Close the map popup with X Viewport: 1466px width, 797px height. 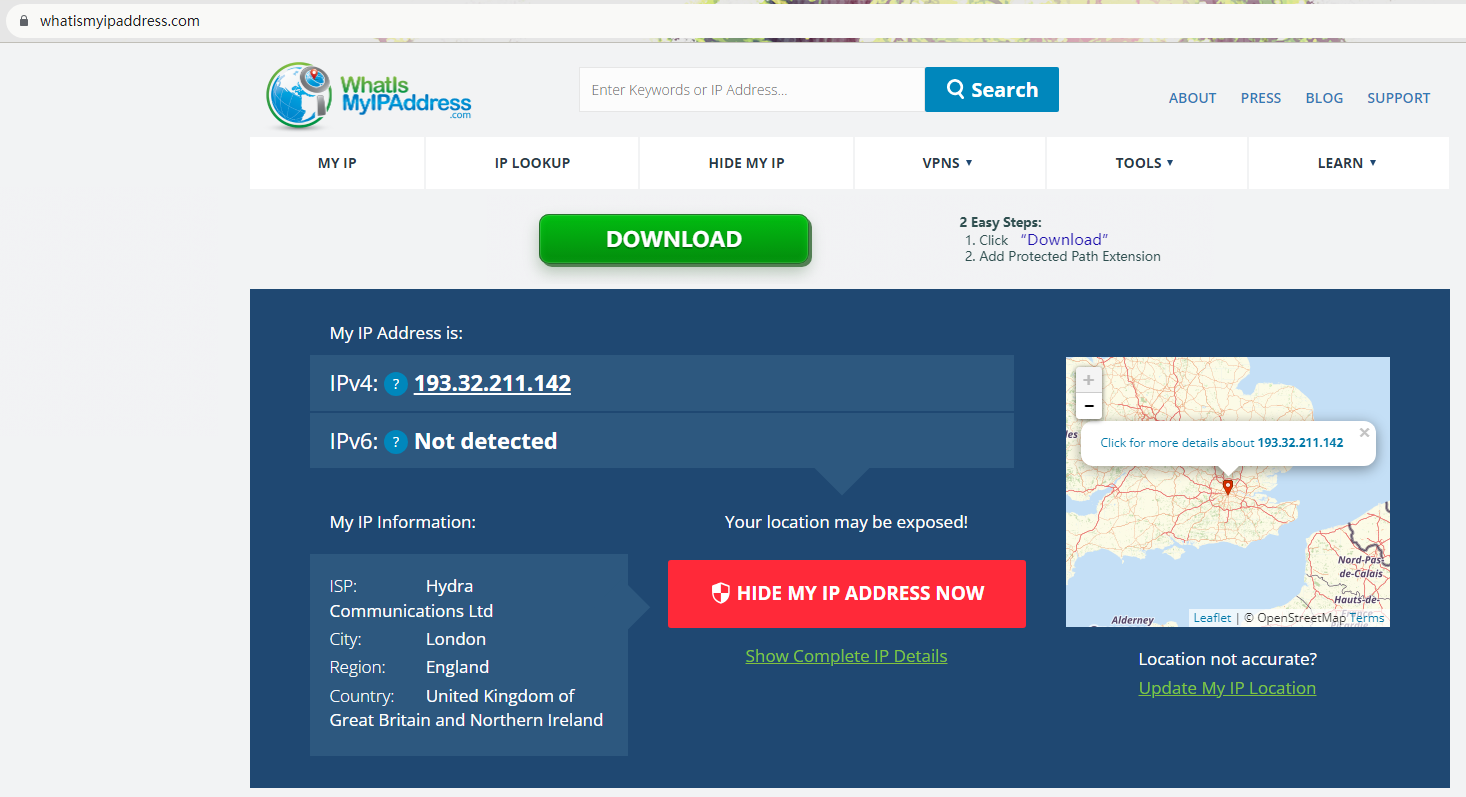pos(1364,433)
